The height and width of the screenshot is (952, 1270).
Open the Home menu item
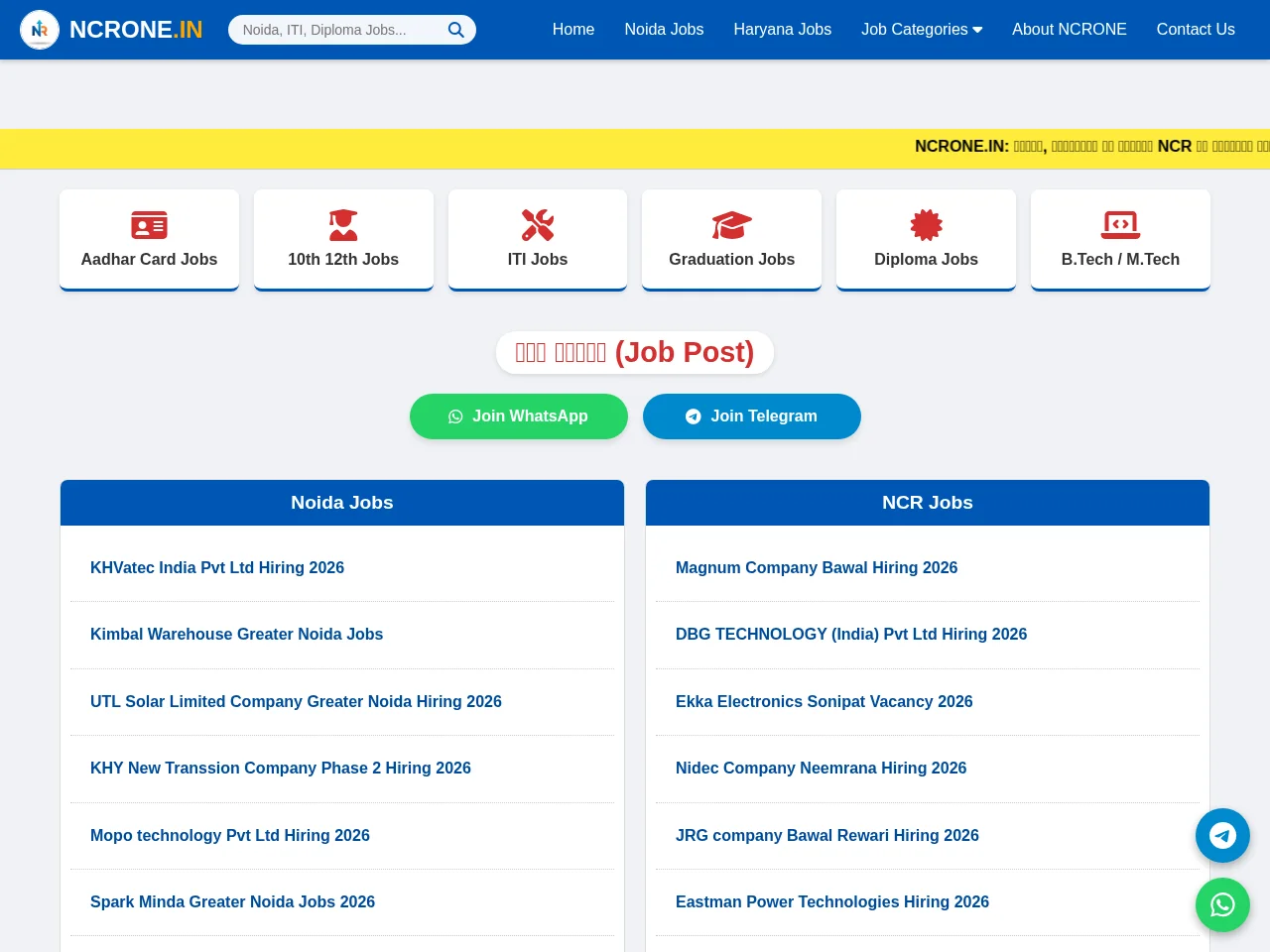click(573, 30)
